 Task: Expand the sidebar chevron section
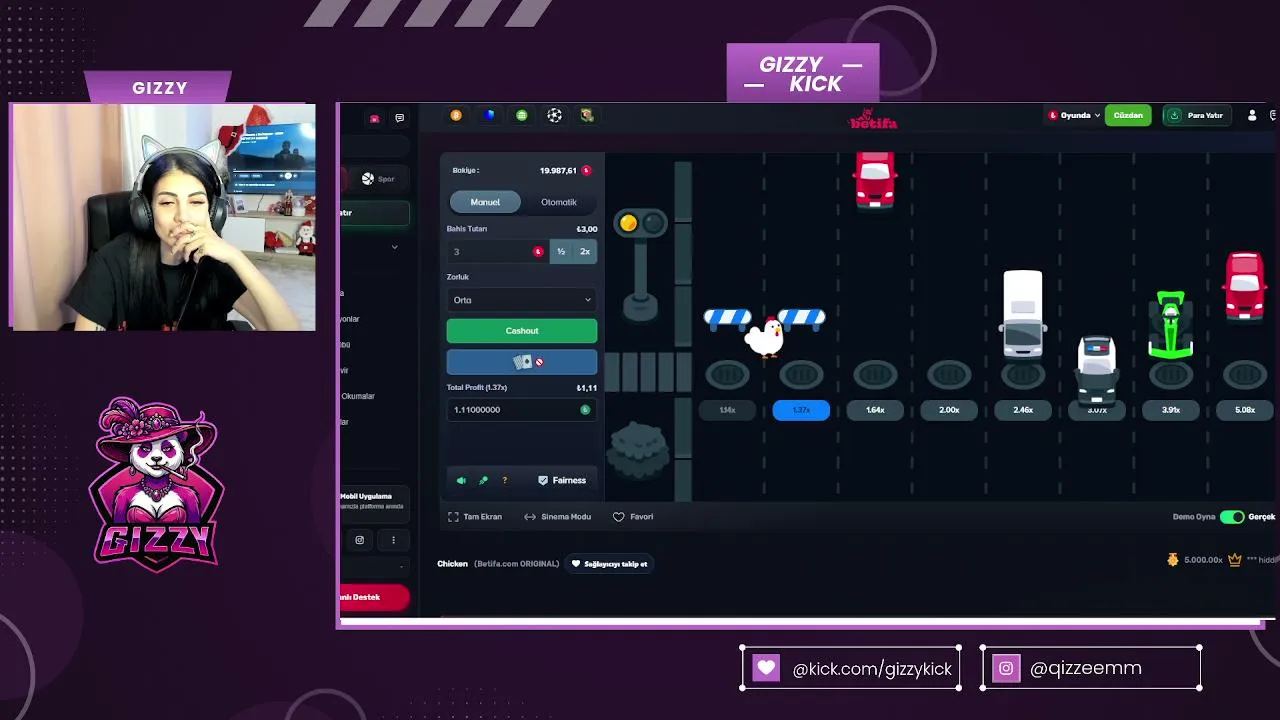pos(394,247)
